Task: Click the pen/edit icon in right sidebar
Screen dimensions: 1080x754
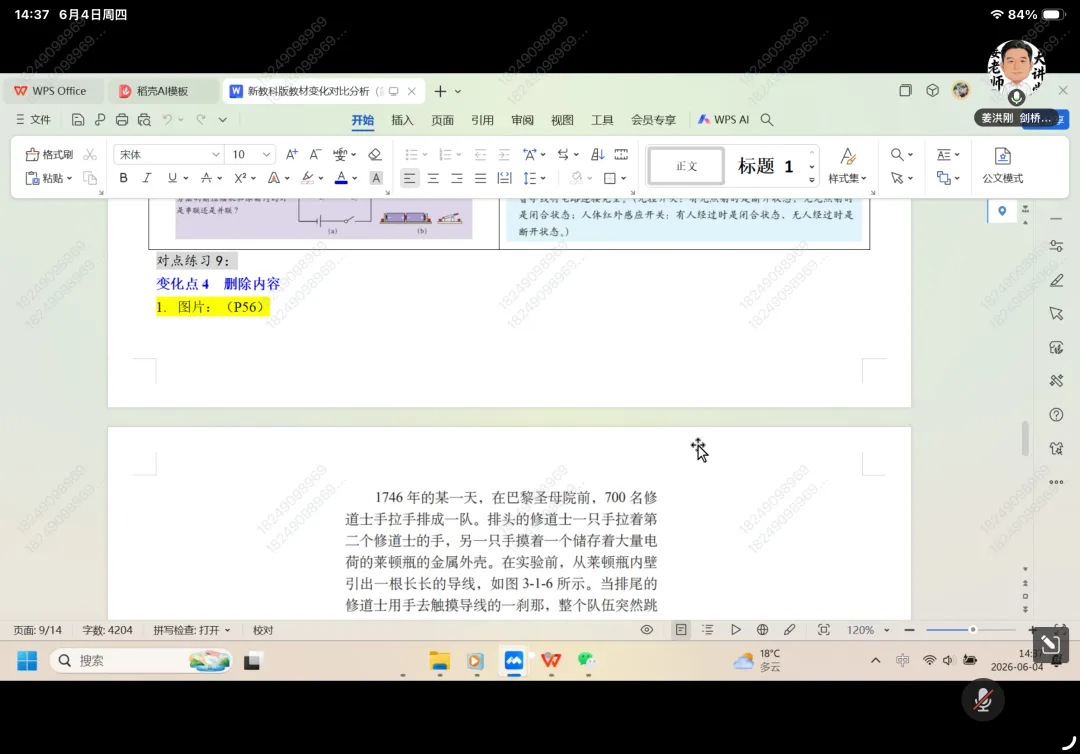Action: [1057, 280]
